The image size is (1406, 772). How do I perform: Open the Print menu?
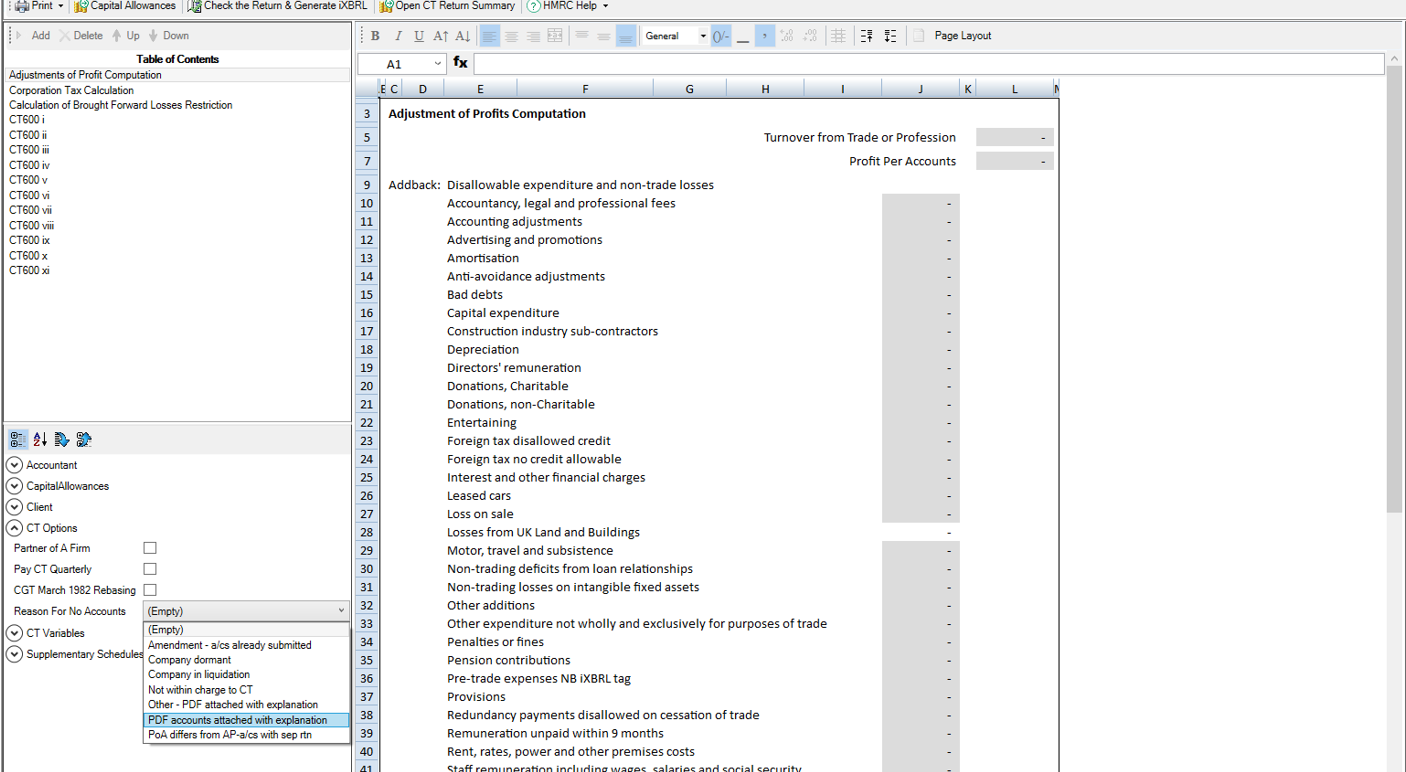coord(39,6)
